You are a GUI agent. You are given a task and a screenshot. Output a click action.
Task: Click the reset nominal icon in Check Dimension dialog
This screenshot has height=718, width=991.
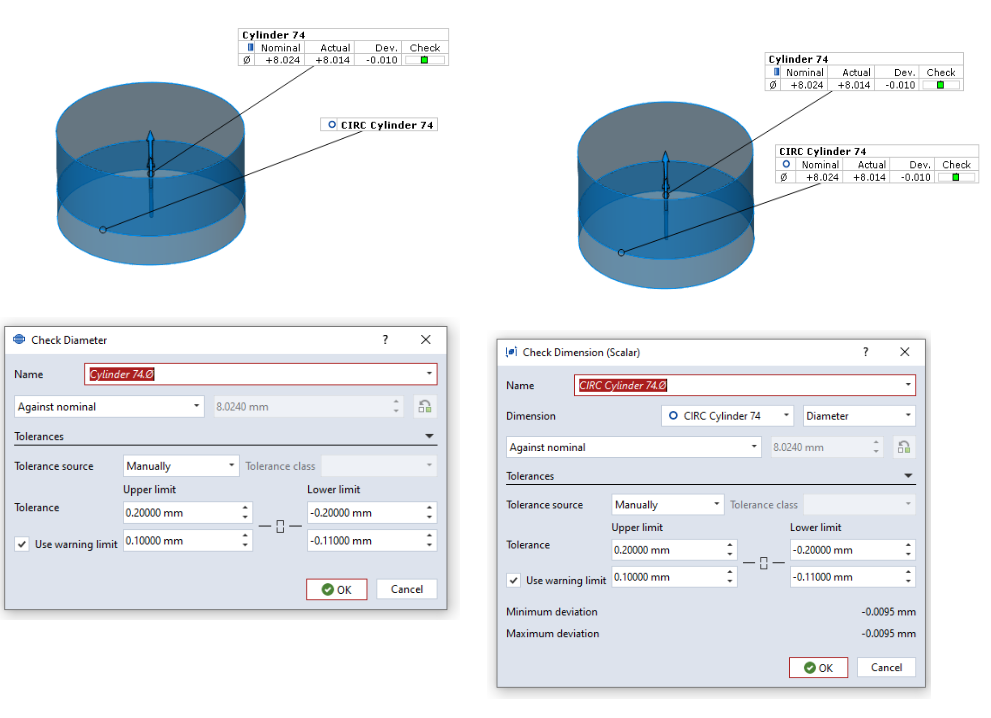pyautogui.click(x=904, y=447)
